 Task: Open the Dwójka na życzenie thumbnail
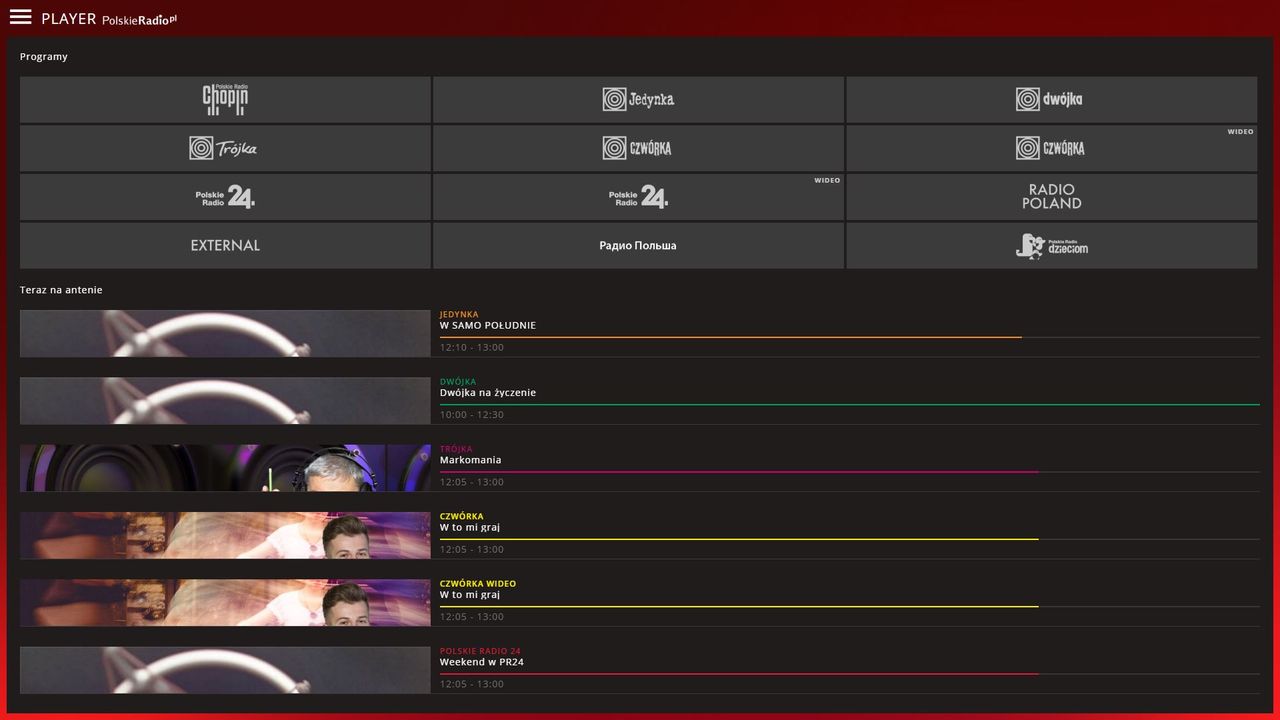(225, 400)
